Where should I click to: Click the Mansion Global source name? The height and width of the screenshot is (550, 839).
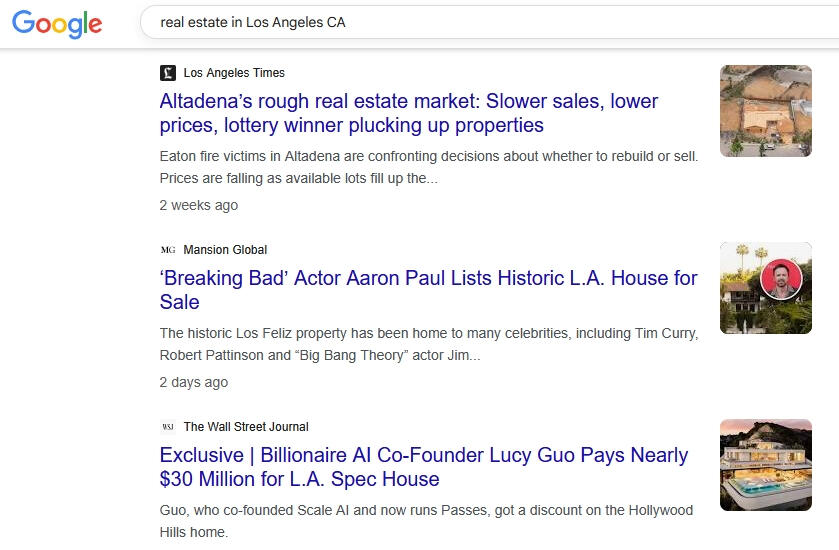(x=225, y=250)
